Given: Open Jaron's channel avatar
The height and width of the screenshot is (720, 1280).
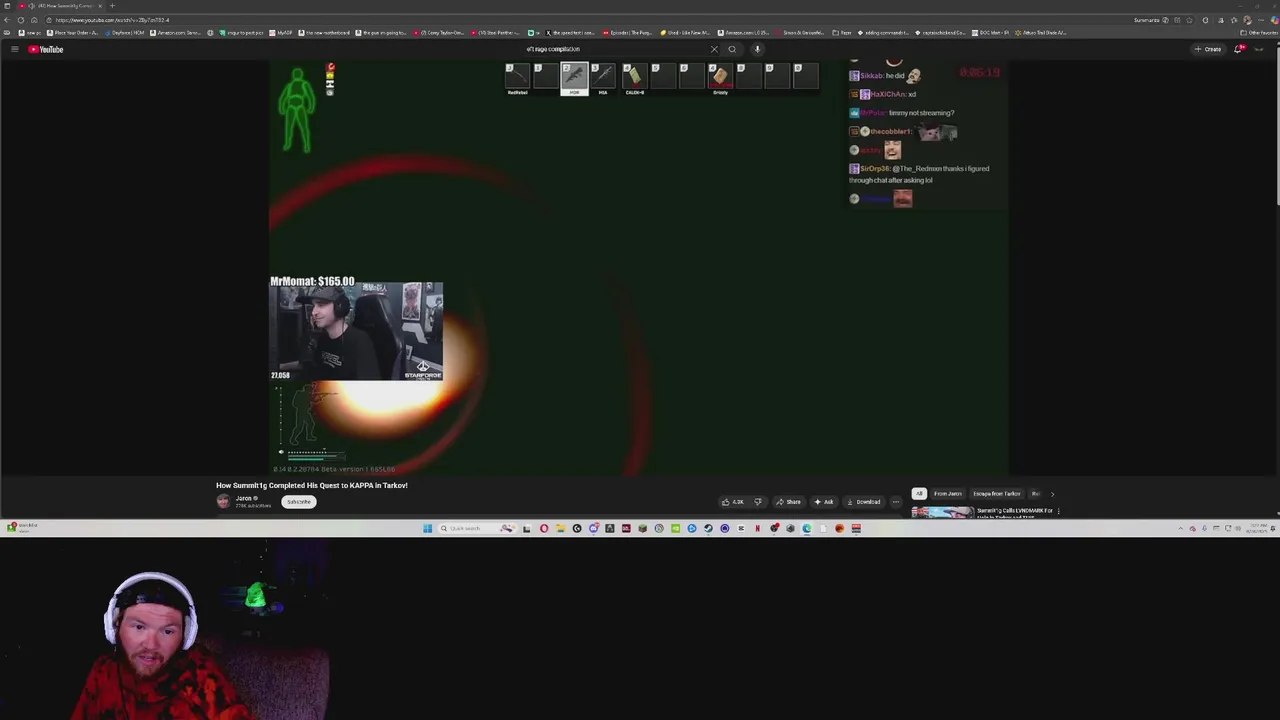Looking at the screenshot, I should pos(223,502).
